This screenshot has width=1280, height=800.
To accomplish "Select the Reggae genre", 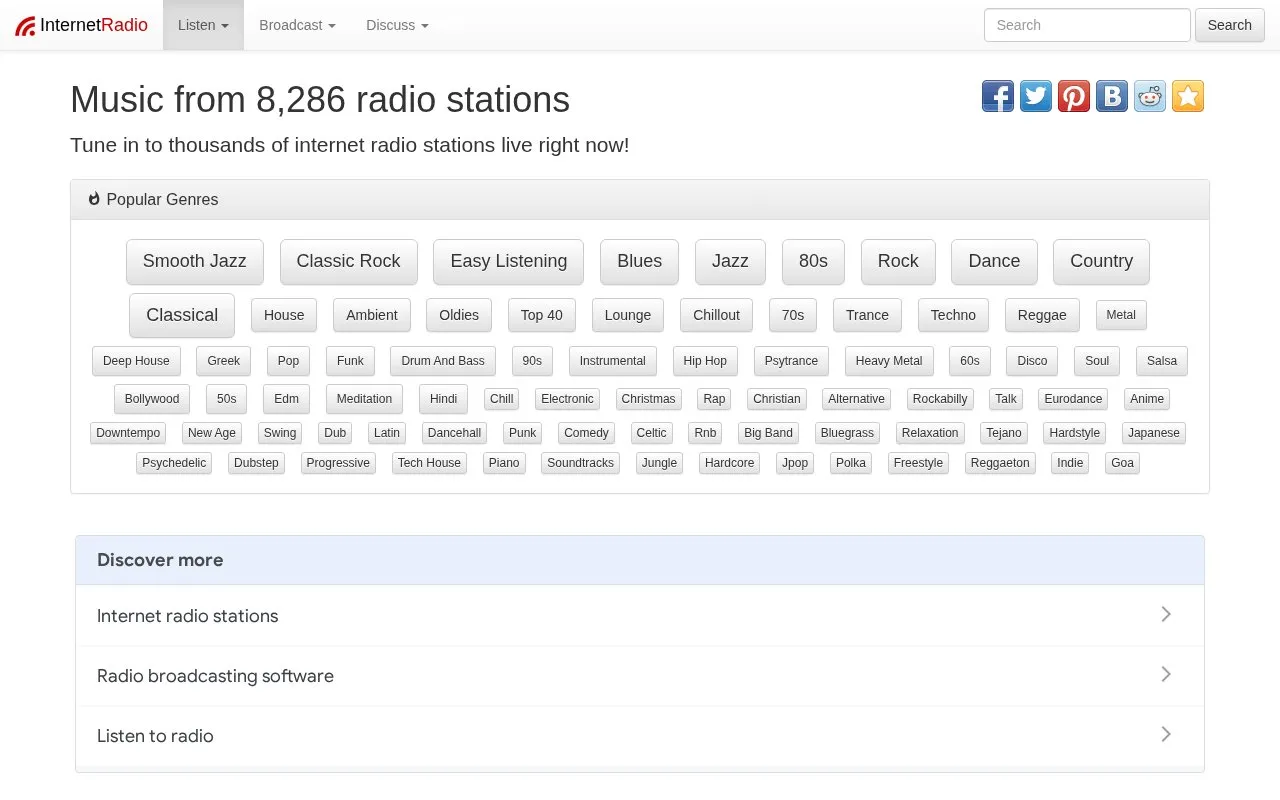I will coord(1042,315).
